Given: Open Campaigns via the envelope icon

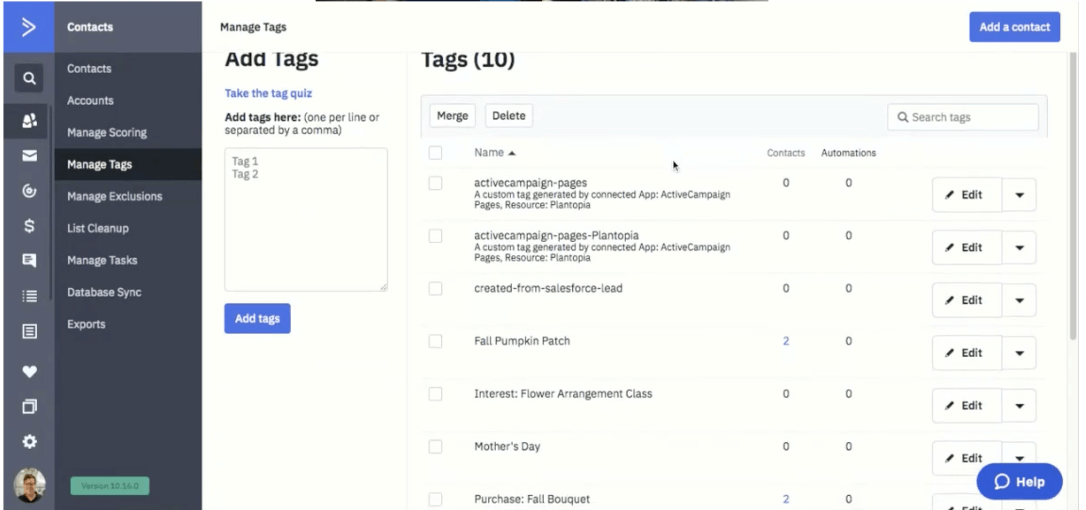Looking at the screenshot, I should click(30, 156).
